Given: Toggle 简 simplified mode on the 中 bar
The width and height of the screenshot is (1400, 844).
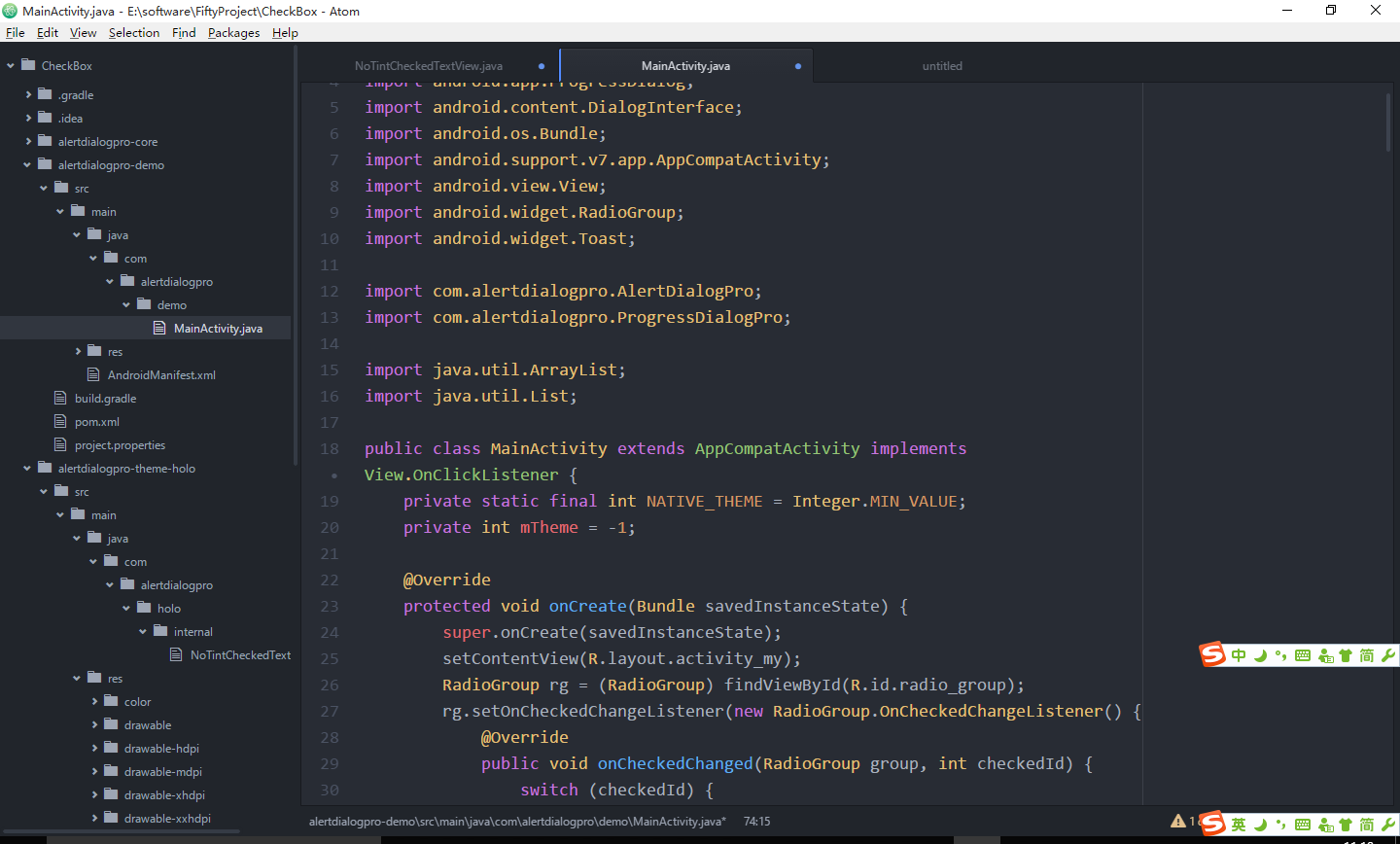Looking at the screenshot, I should pyautogui.click(x=1367, y=655).
